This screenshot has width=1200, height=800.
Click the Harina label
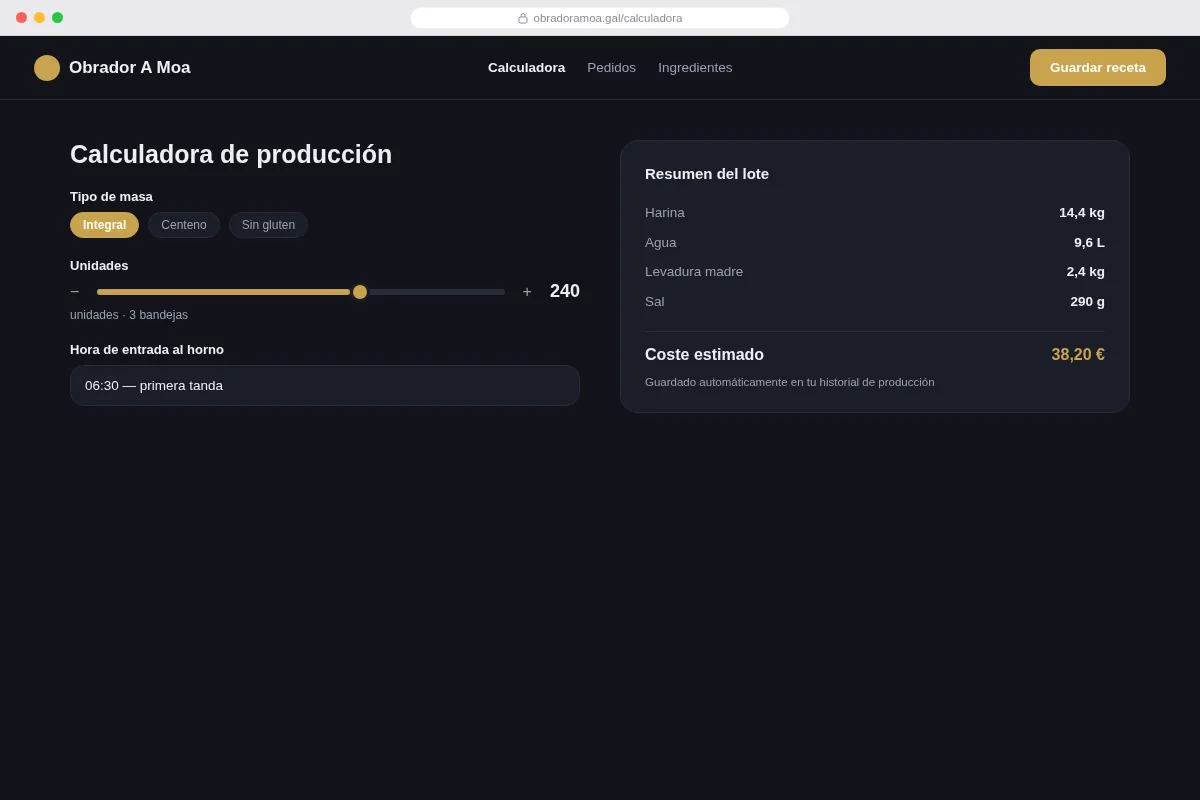coord(665,212)
